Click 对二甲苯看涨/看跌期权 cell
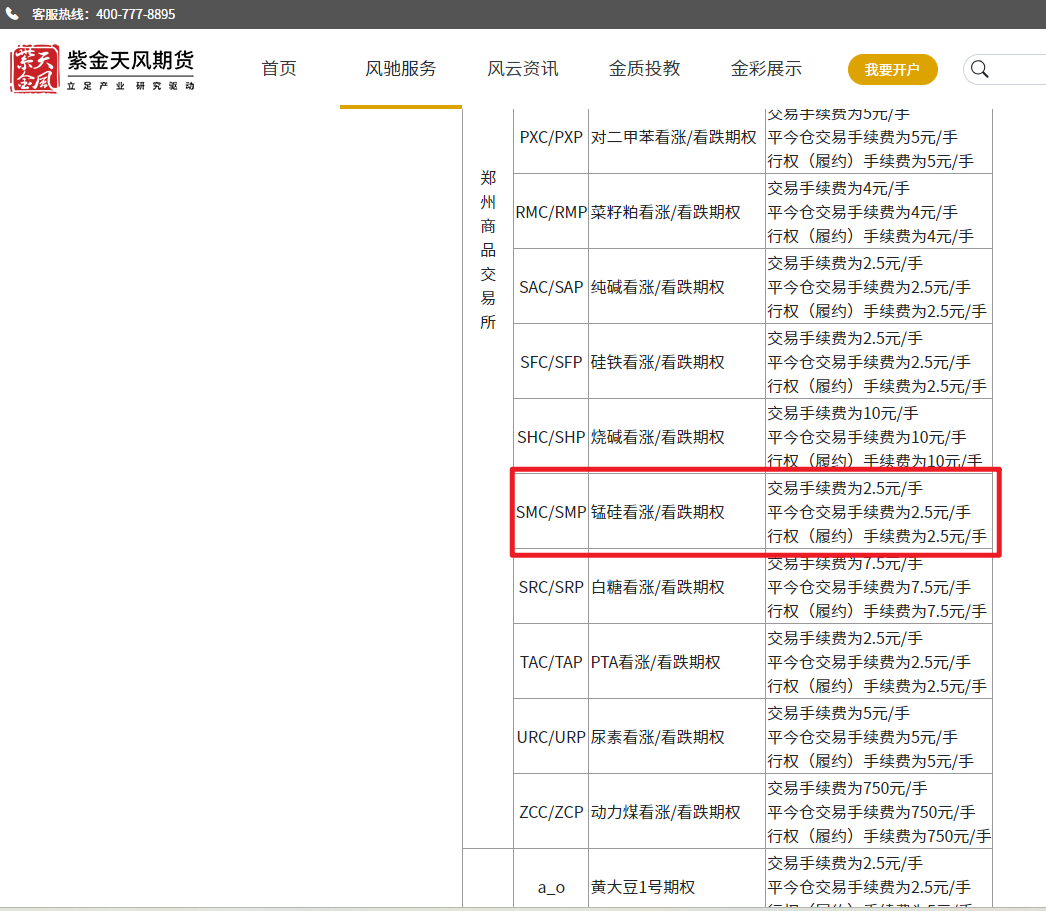Viewport: 1046px width, 911px height. 676,137
